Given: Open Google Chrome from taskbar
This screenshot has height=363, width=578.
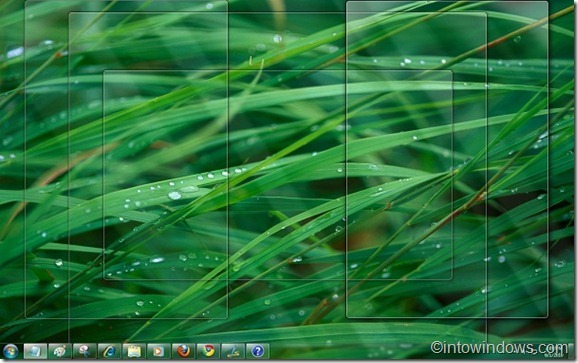Looking at the screenshot, I should pos(208,351).
